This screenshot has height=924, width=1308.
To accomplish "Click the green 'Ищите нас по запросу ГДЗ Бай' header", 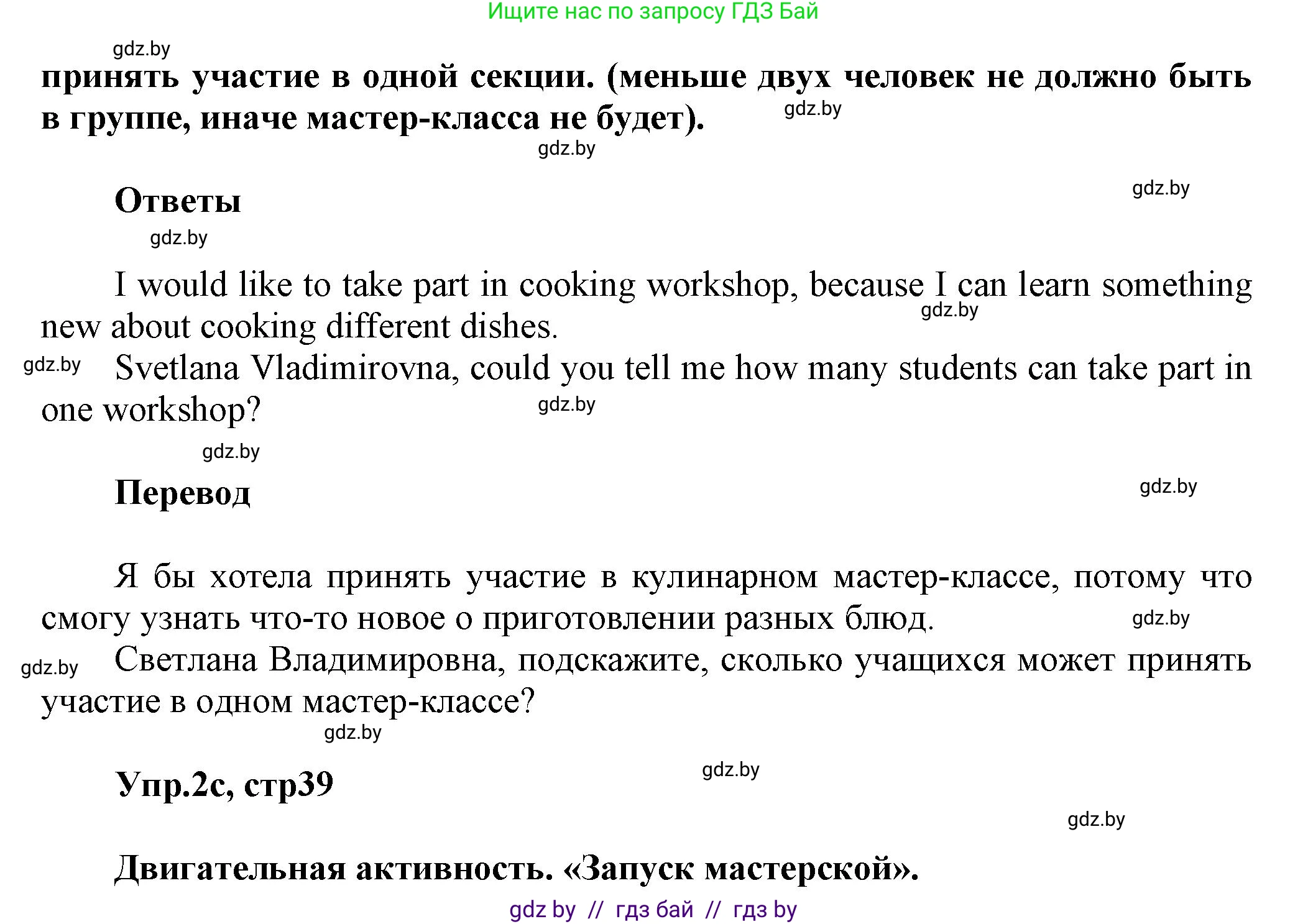I will pyautogui.click(x=653, y=14).
